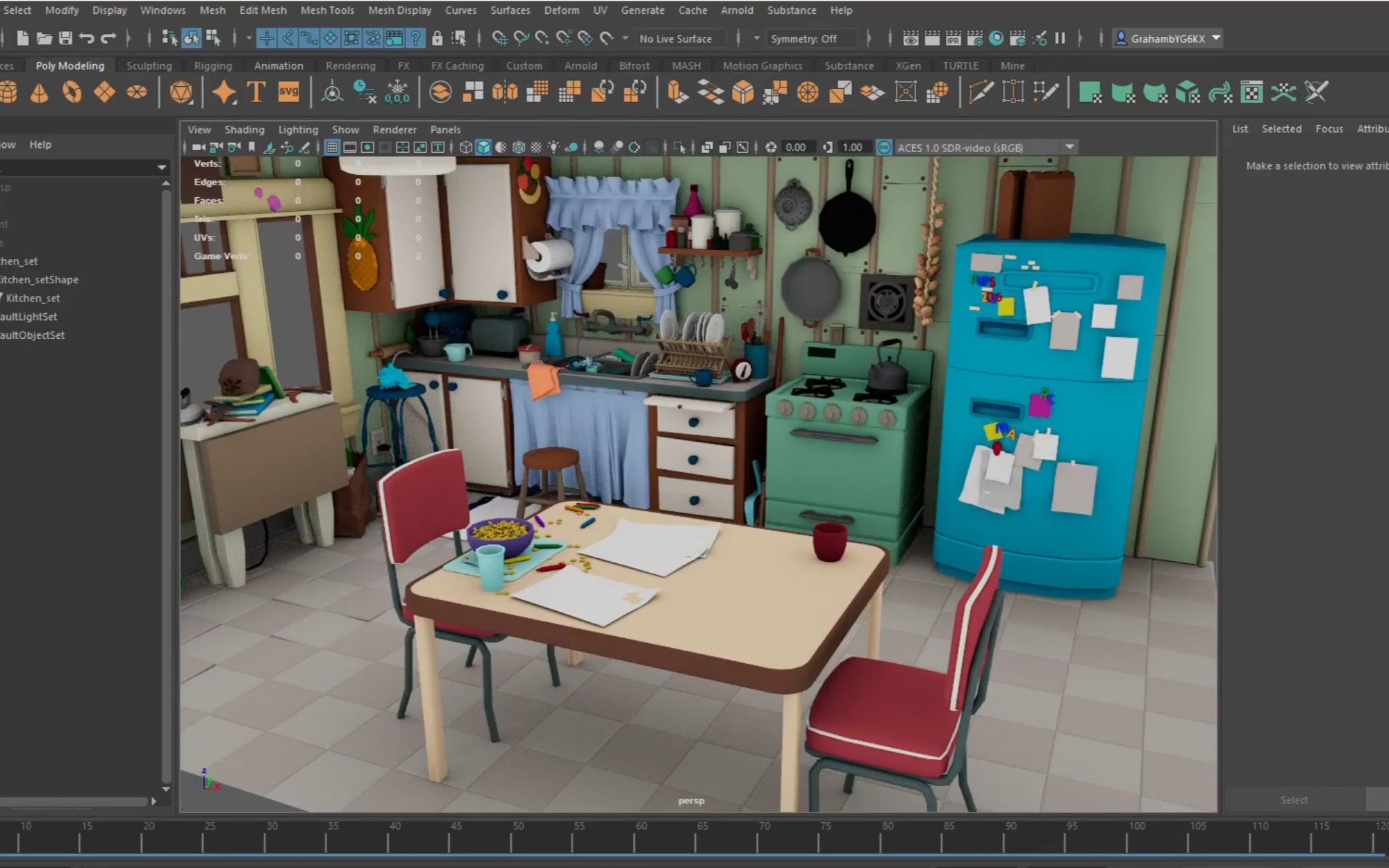This screenshot has height=868, width=1389.
Task: Click the Mirror geometry shelf icon
Action: [505, 92]
